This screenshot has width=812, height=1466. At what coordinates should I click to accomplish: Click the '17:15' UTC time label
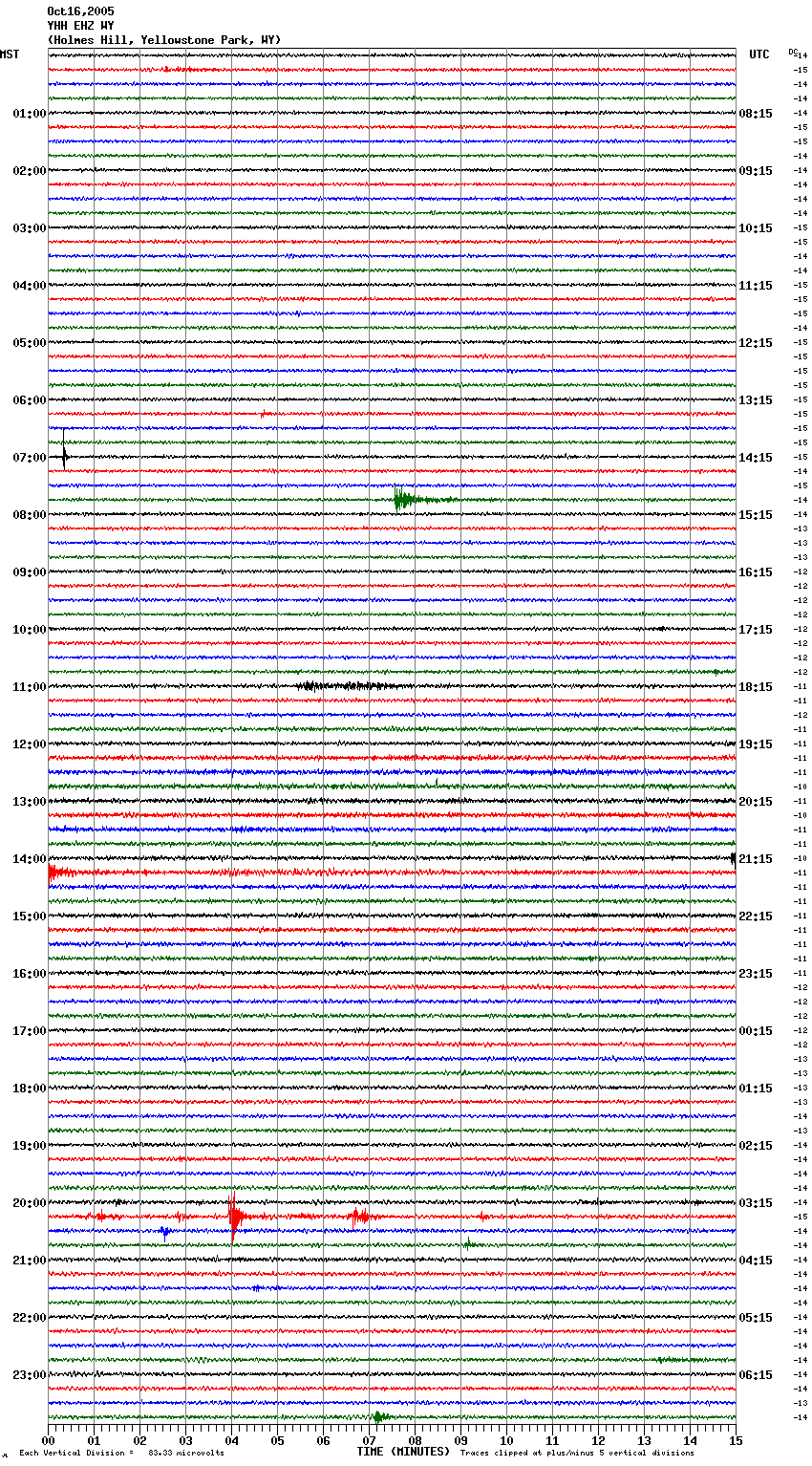[x=756, y=630]
